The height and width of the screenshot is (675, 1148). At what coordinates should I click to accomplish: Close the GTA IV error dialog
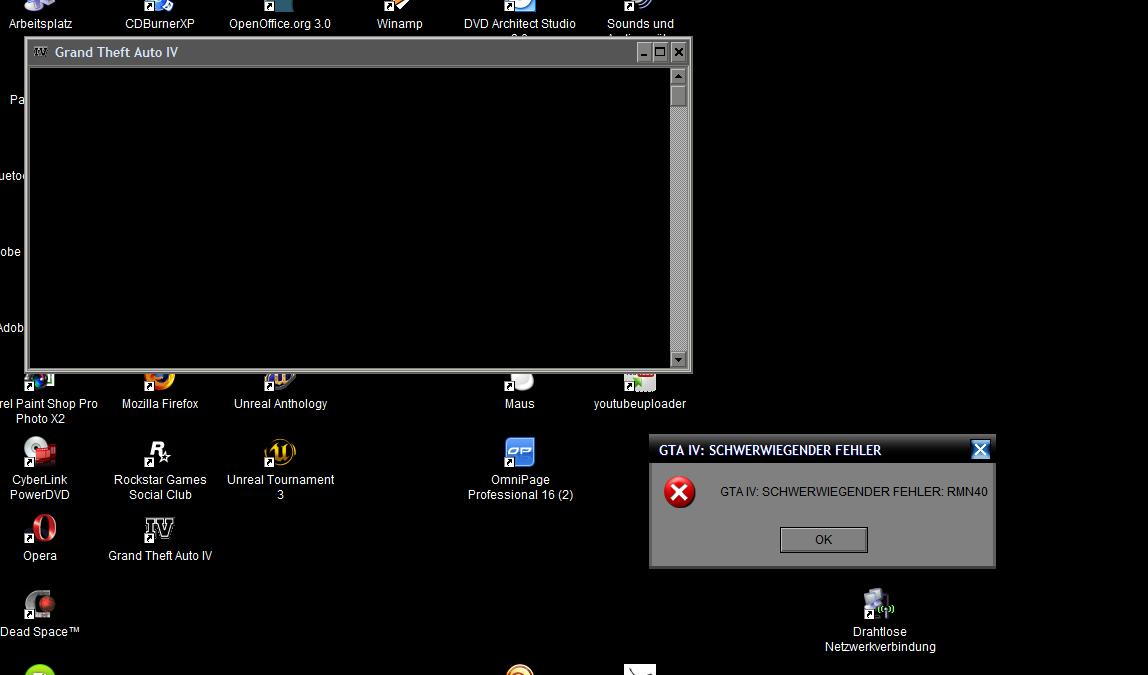[x=980, y=450]
